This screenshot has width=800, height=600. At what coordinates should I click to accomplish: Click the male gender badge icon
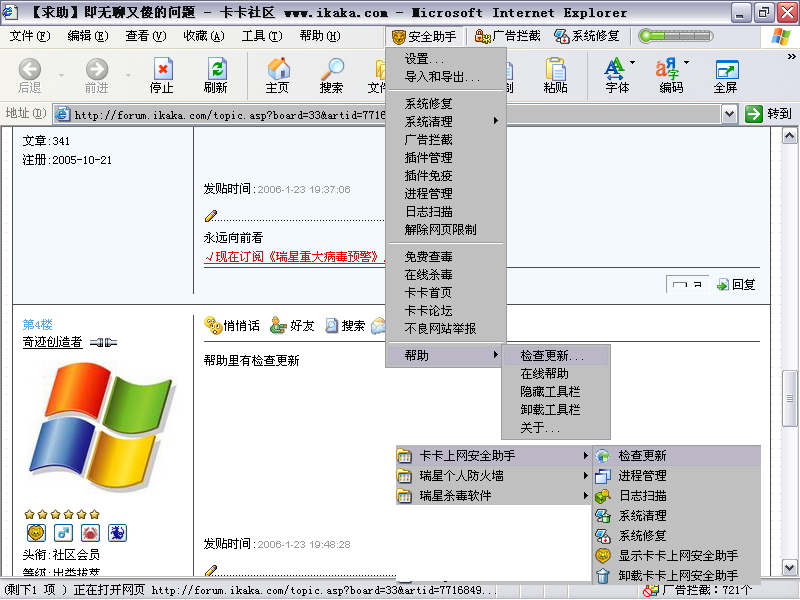tap(63, 533)
